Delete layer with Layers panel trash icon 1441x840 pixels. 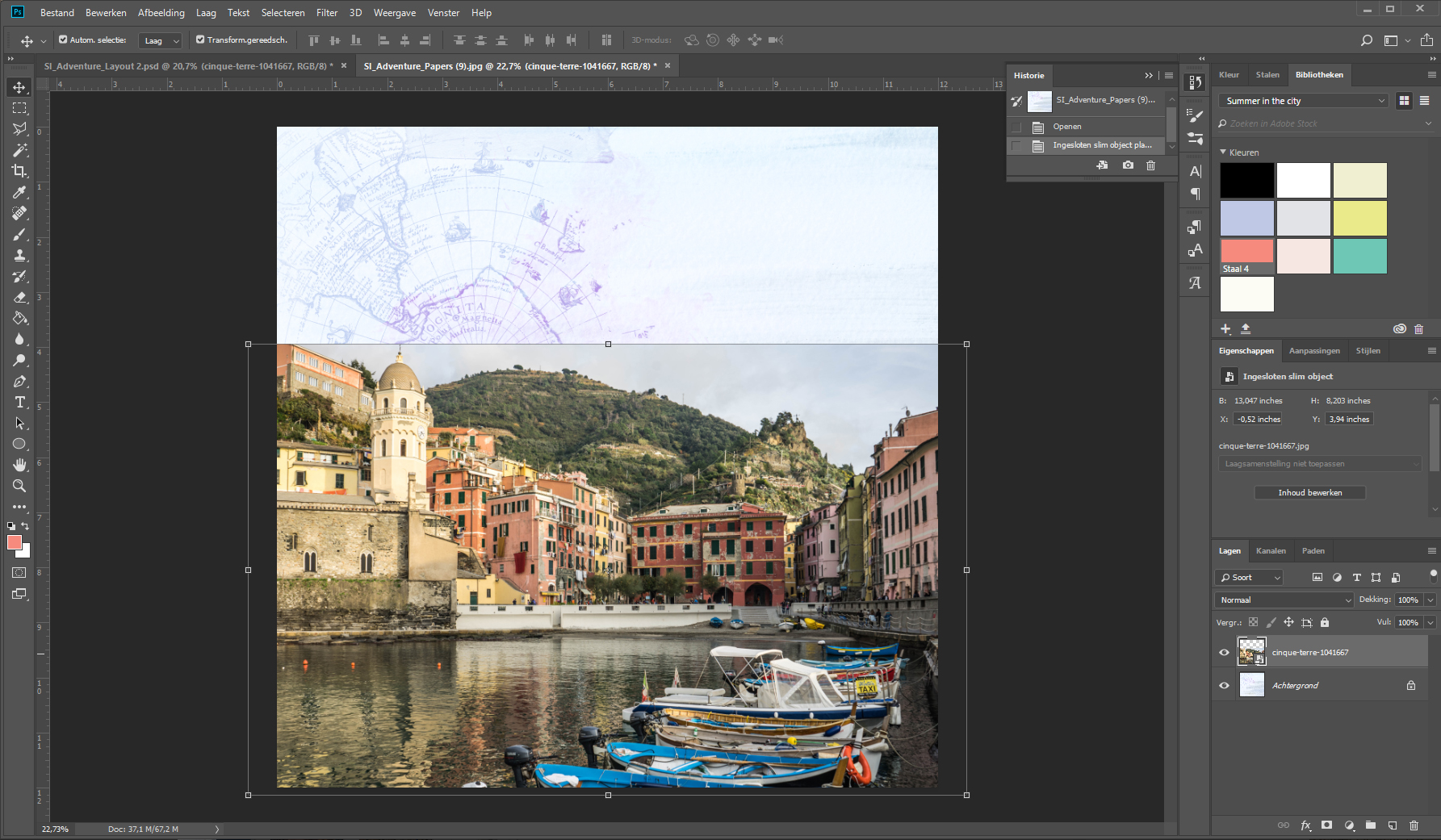(x=1414, y=825)
